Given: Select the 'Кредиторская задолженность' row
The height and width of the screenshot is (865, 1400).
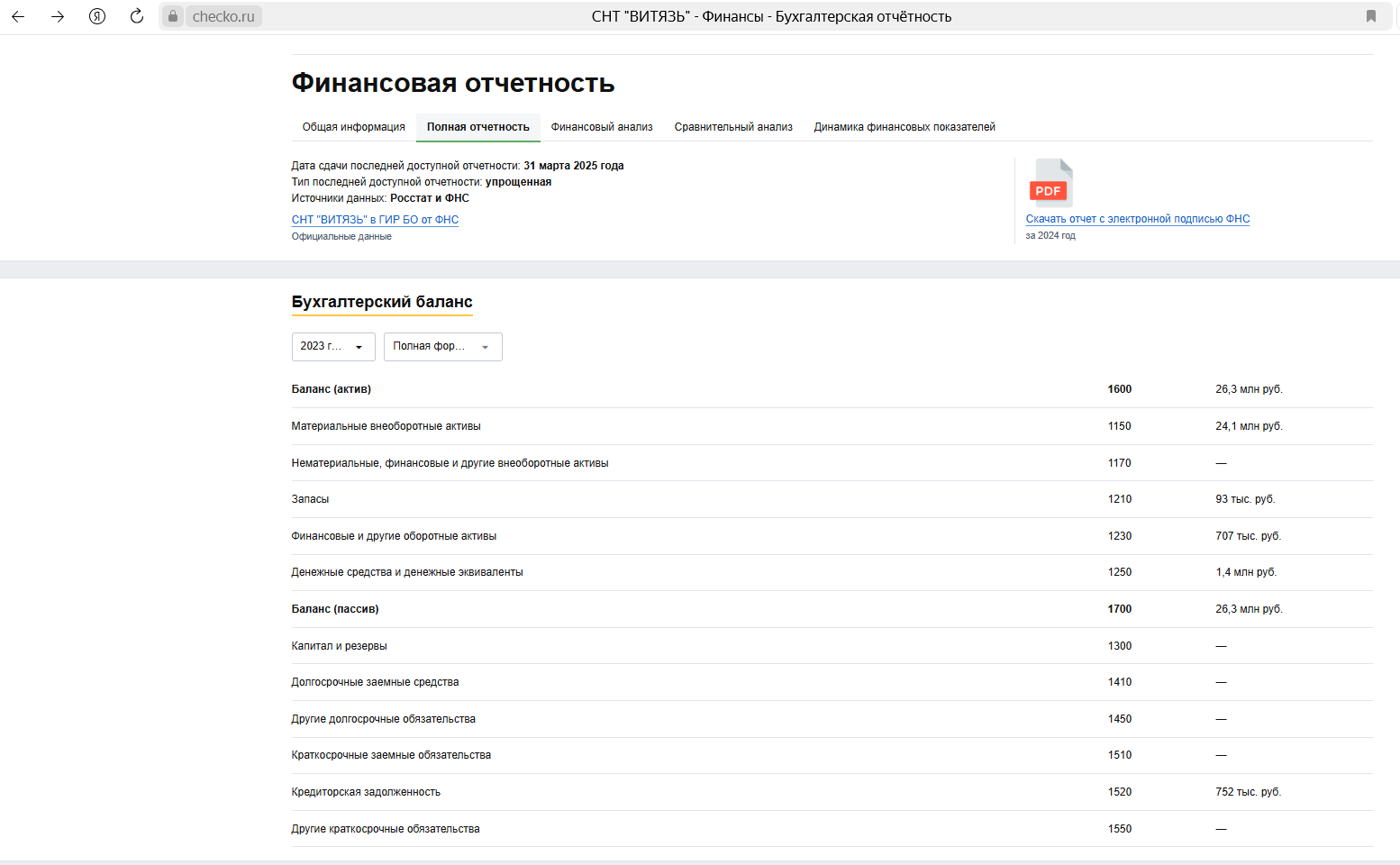Looking at the screenshot, I should pyautogui.click(x=832, y=792).
